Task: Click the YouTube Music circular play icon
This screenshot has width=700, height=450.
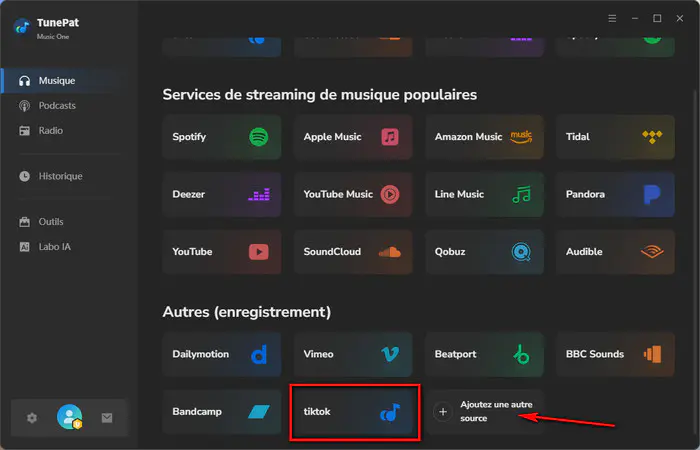Action: pos(390,195)
